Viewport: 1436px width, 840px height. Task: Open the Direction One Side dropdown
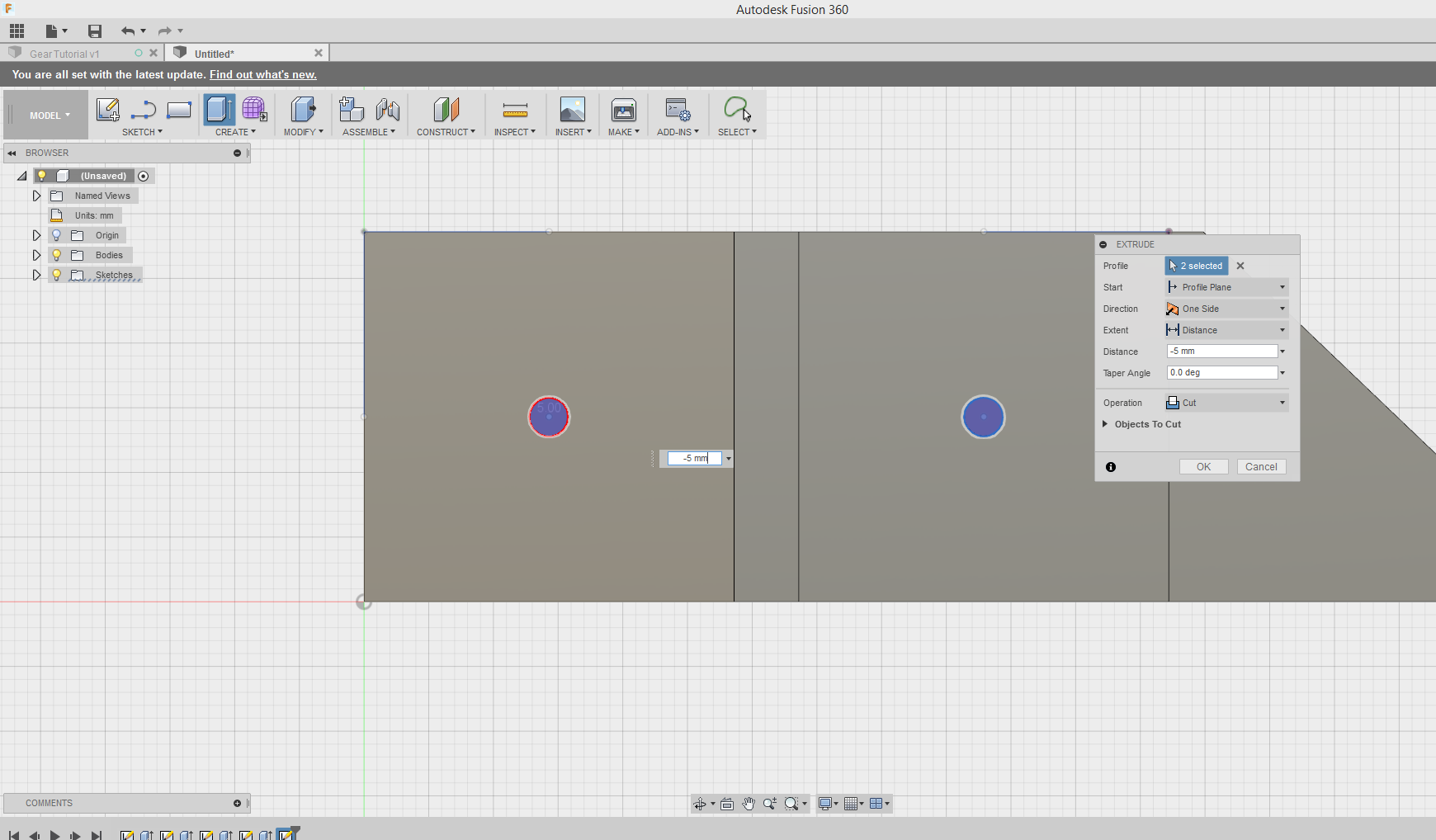1226,309
